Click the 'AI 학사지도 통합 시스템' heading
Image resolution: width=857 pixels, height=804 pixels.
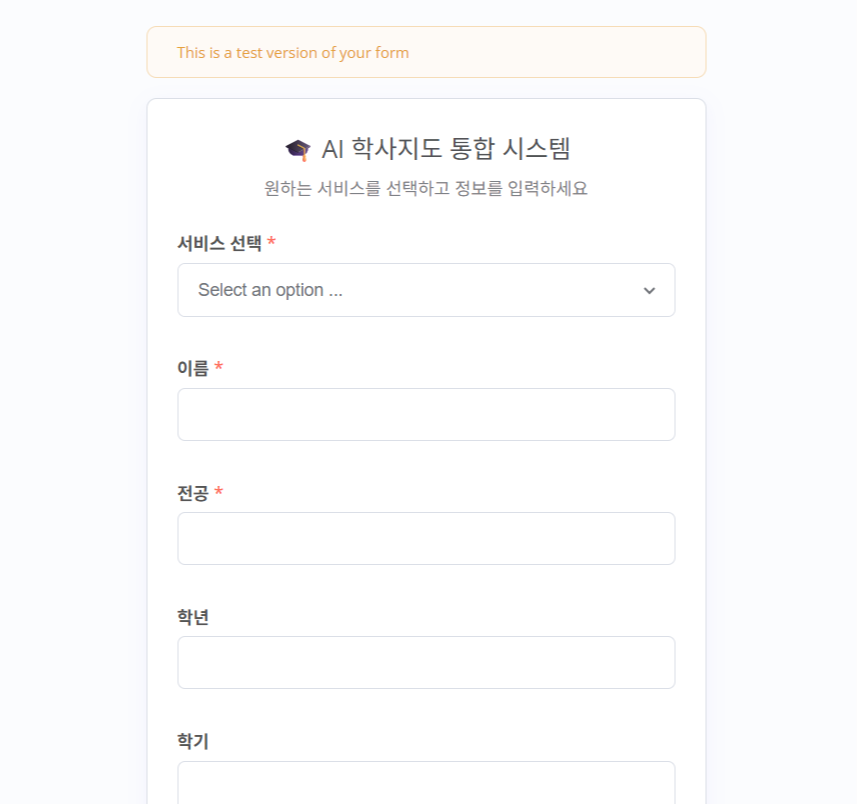446,150
